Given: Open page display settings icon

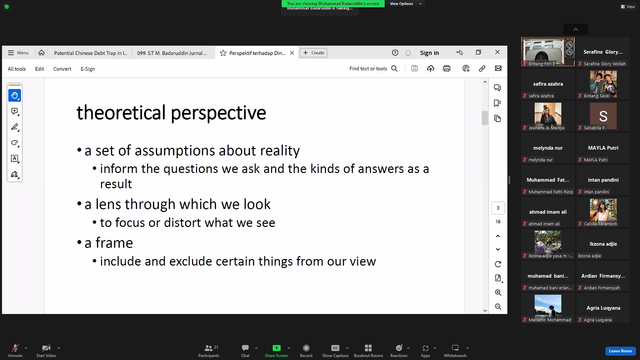Looking at the screenshot, I should click(x=498, y=278).
